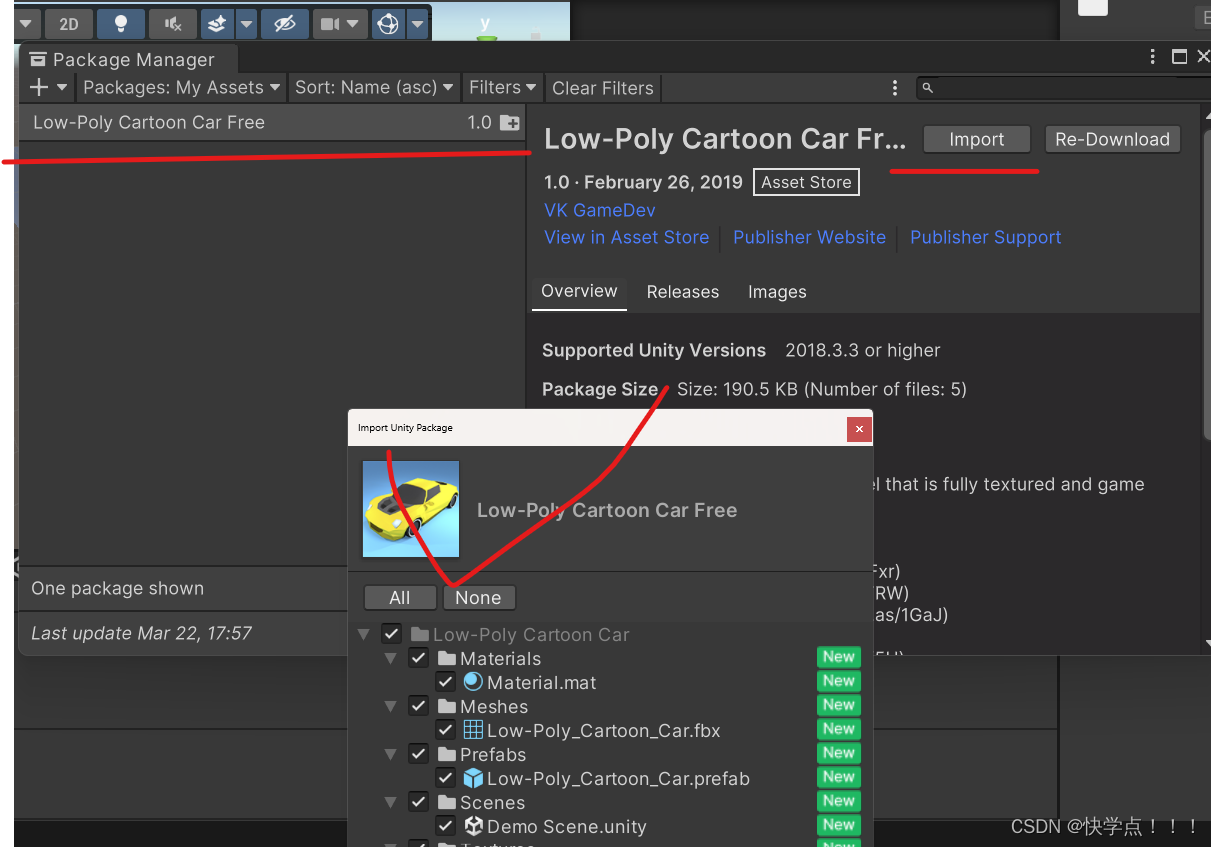
Task: Open VK GameDev publisher link
Action: [600, 210]
